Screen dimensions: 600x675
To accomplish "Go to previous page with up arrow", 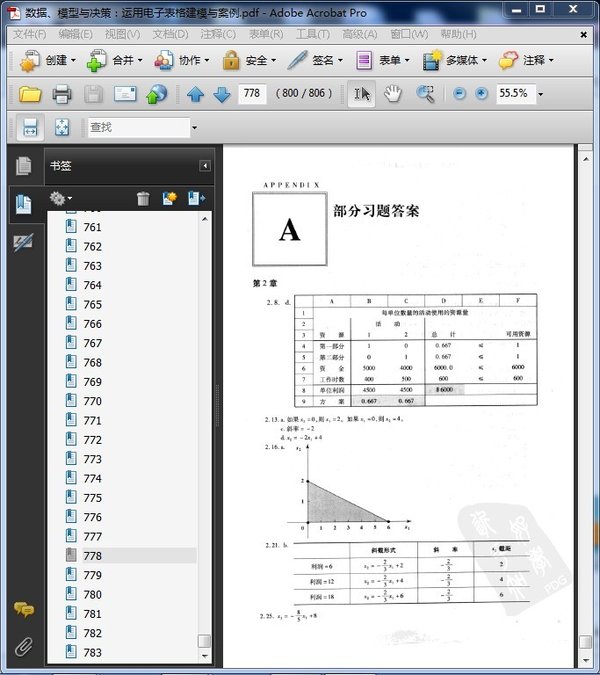I will pos(195,94).
